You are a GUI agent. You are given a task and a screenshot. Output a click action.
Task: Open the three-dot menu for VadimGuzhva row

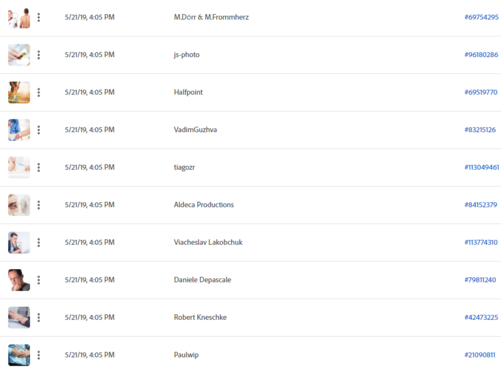[x=39, y=130]
